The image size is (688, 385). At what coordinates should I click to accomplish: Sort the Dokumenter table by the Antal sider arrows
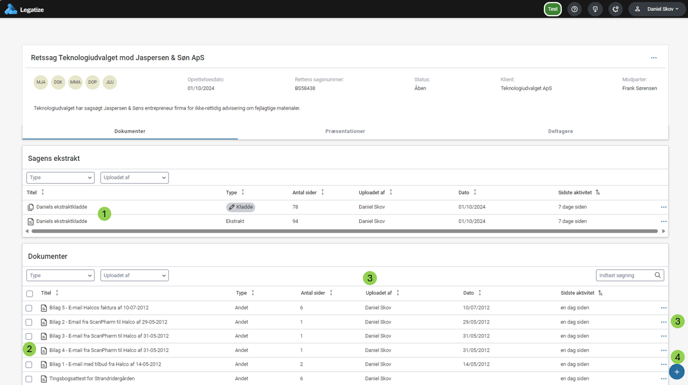click(x=331, y=293)
